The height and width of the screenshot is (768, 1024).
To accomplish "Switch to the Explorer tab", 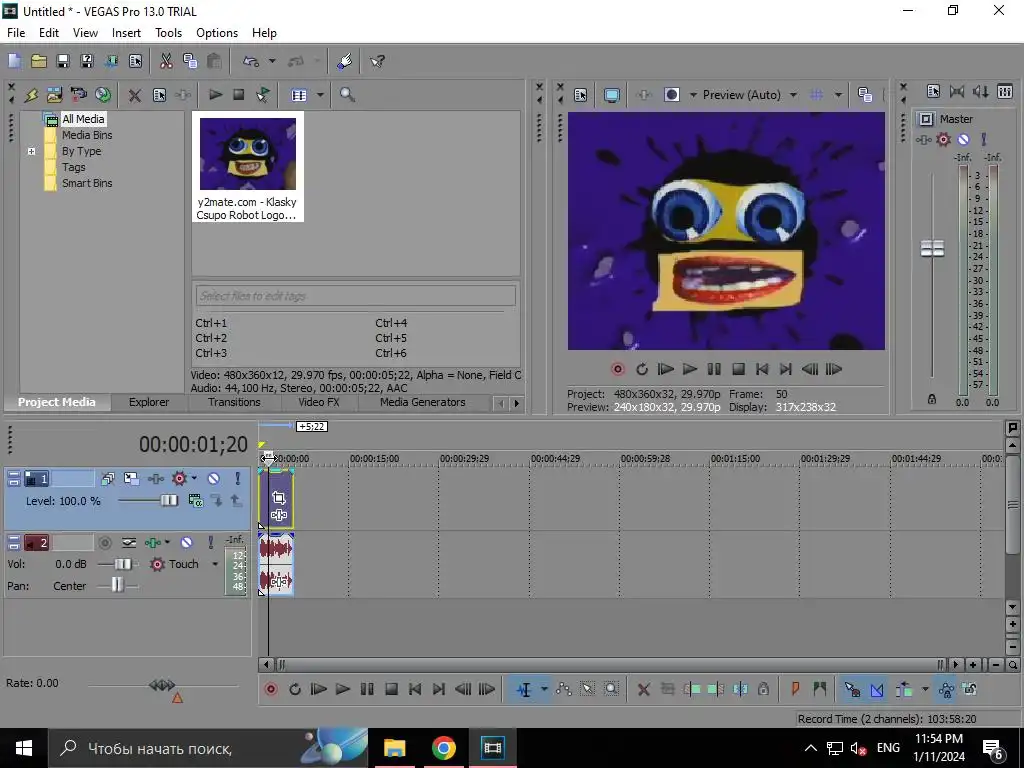I will click(x=149, y=402).
